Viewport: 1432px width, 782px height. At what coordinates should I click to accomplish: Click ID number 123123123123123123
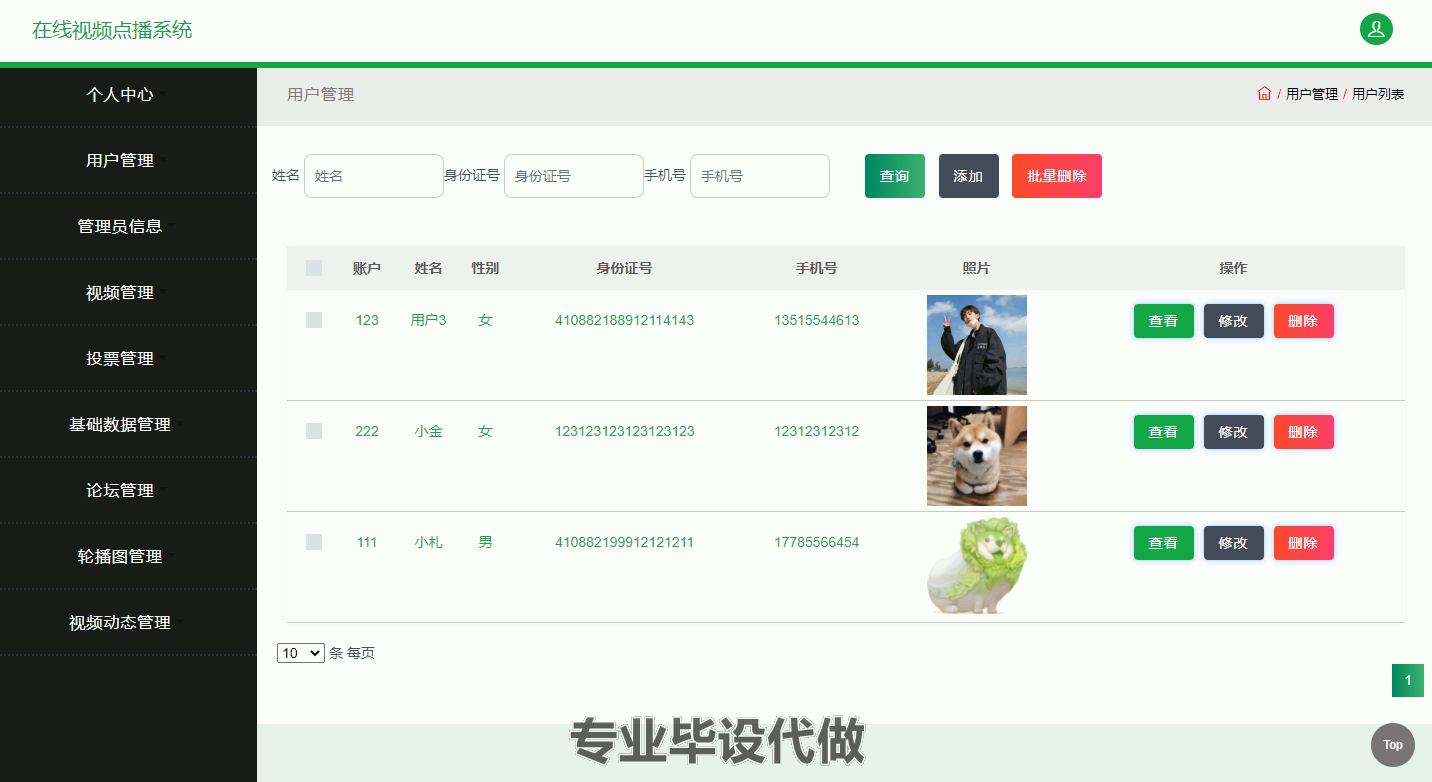625,431
